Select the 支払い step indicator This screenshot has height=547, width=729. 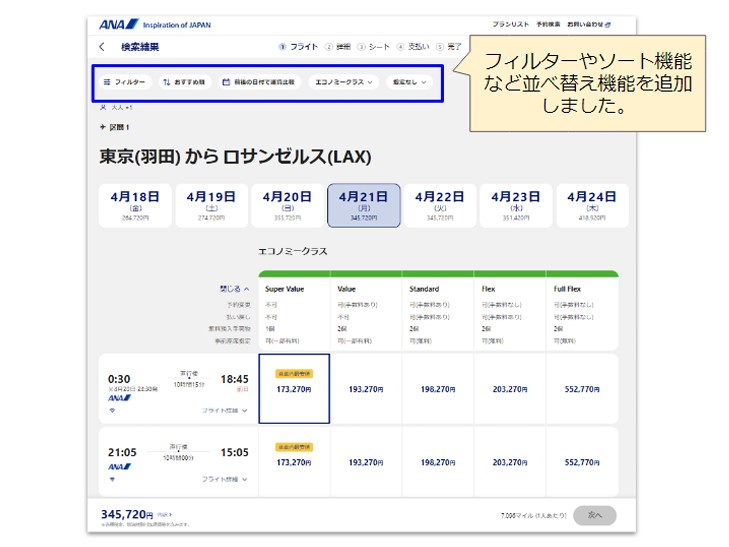(x=413, y=46)
